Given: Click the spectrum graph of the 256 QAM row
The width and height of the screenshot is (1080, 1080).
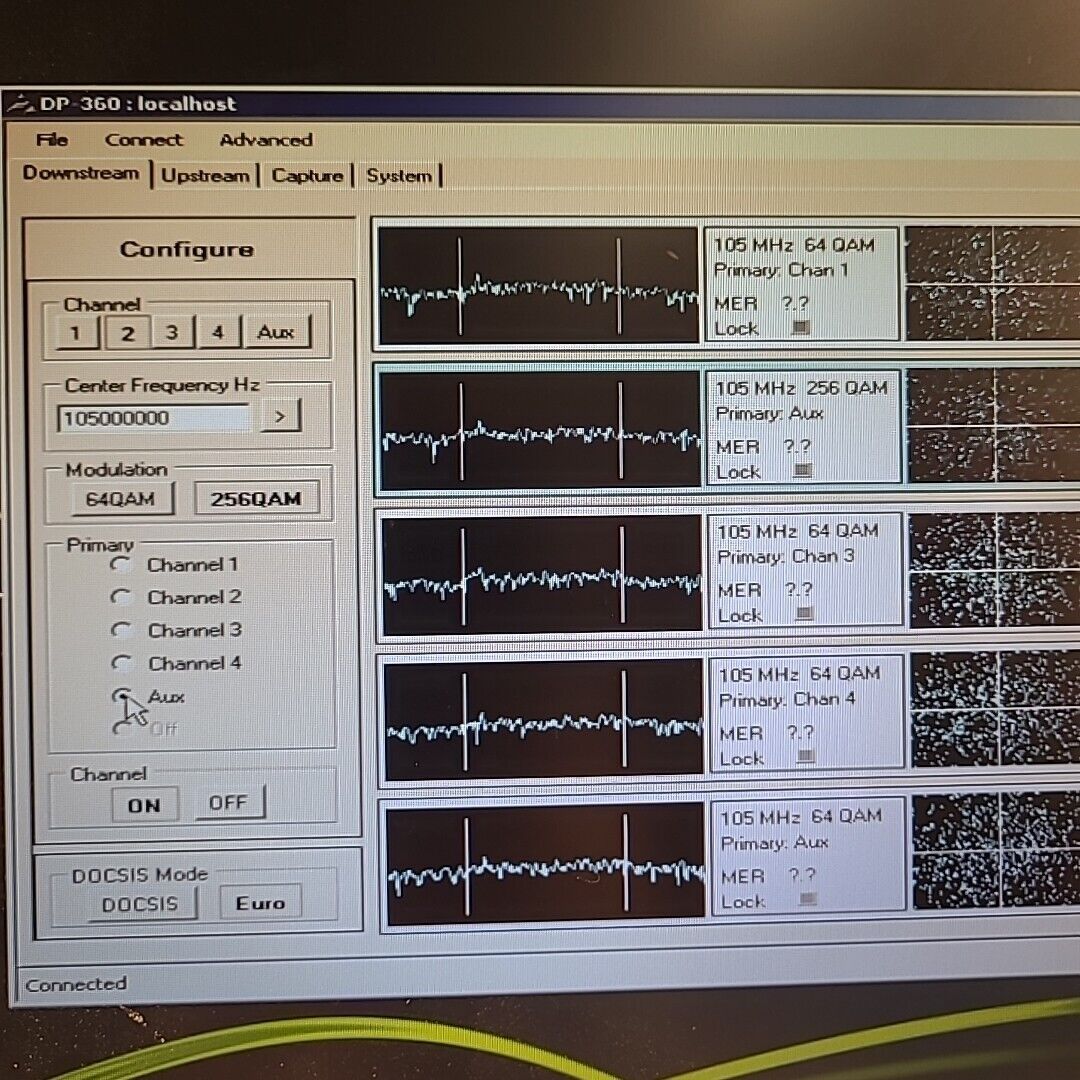Looking at the screenshot, I should (540, 428).
